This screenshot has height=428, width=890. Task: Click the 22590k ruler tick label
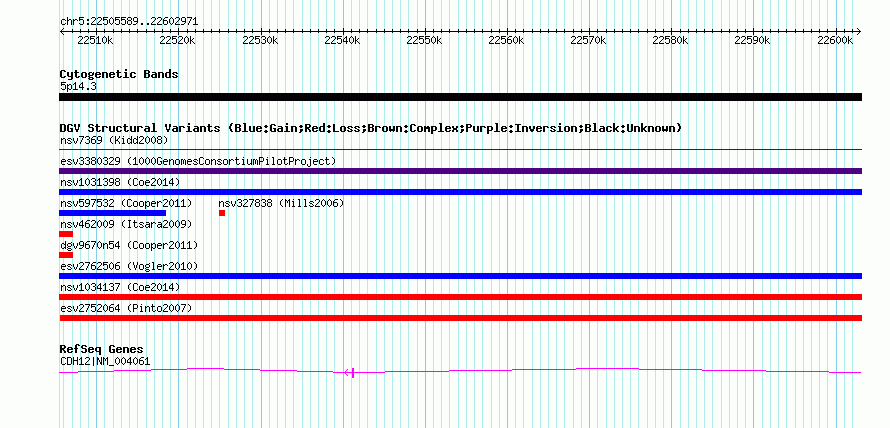click(754, 40)
